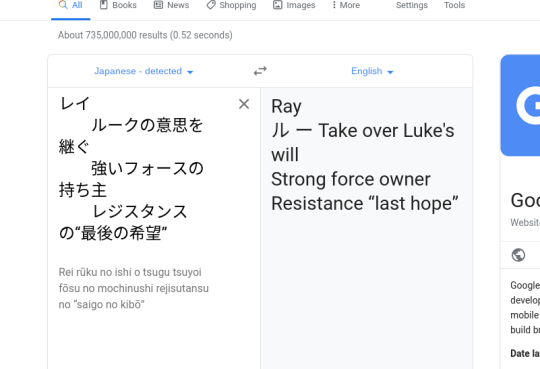Switch to the News tab
540x369 pixels.
(172, 5)
